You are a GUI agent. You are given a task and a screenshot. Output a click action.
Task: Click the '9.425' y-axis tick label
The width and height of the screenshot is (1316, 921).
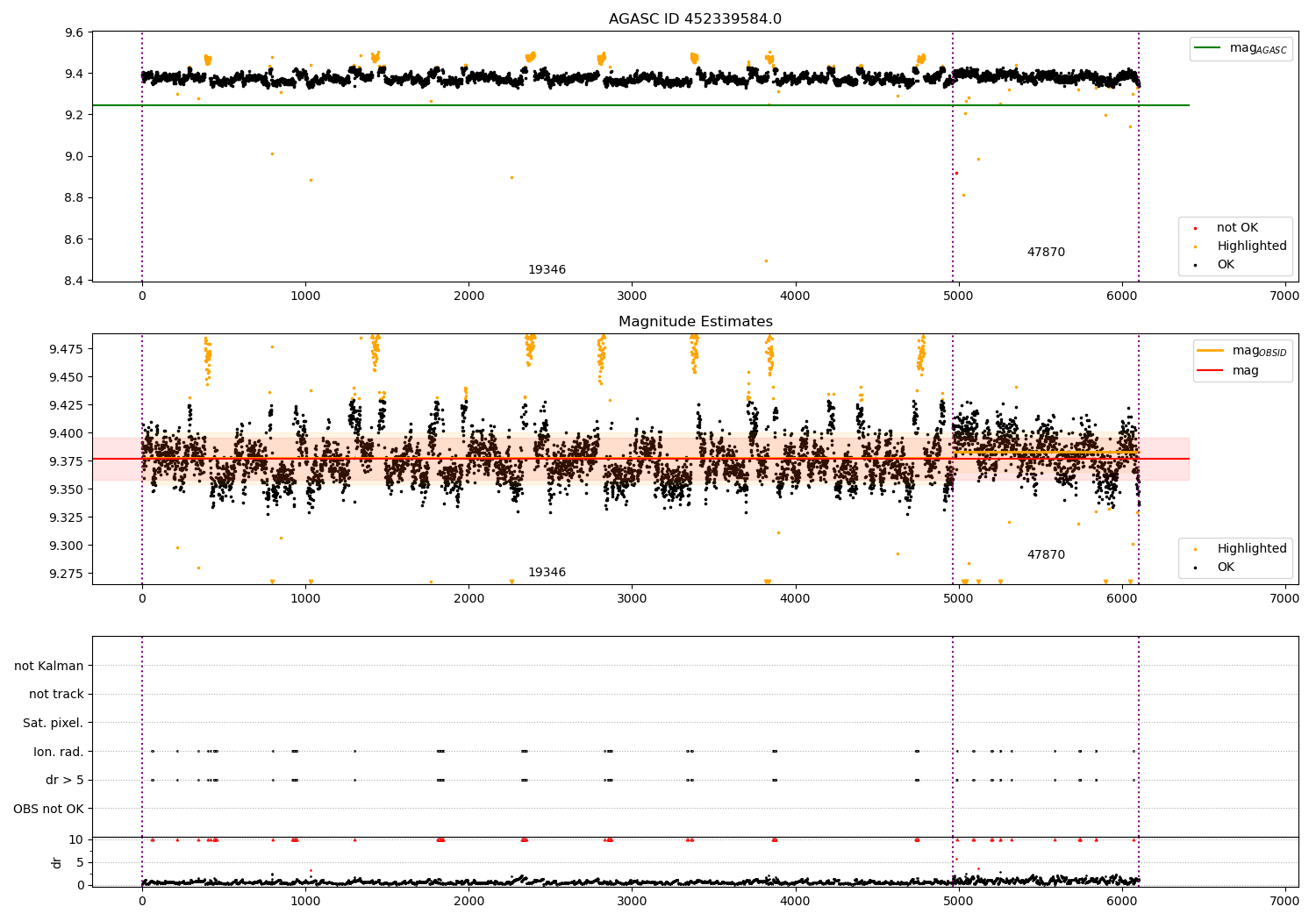click(x=66, y=405)
